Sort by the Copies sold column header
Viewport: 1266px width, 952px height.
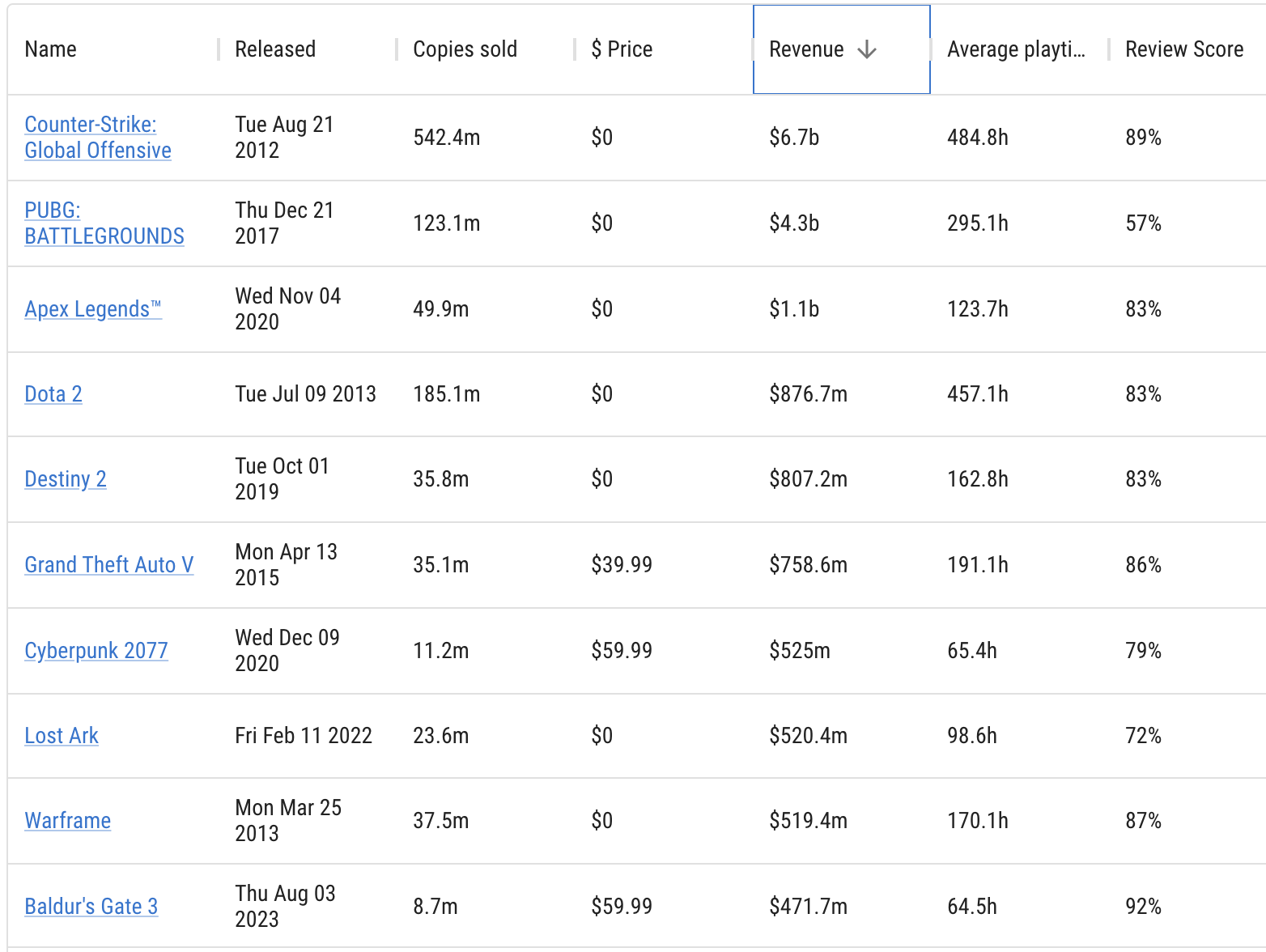465,49
